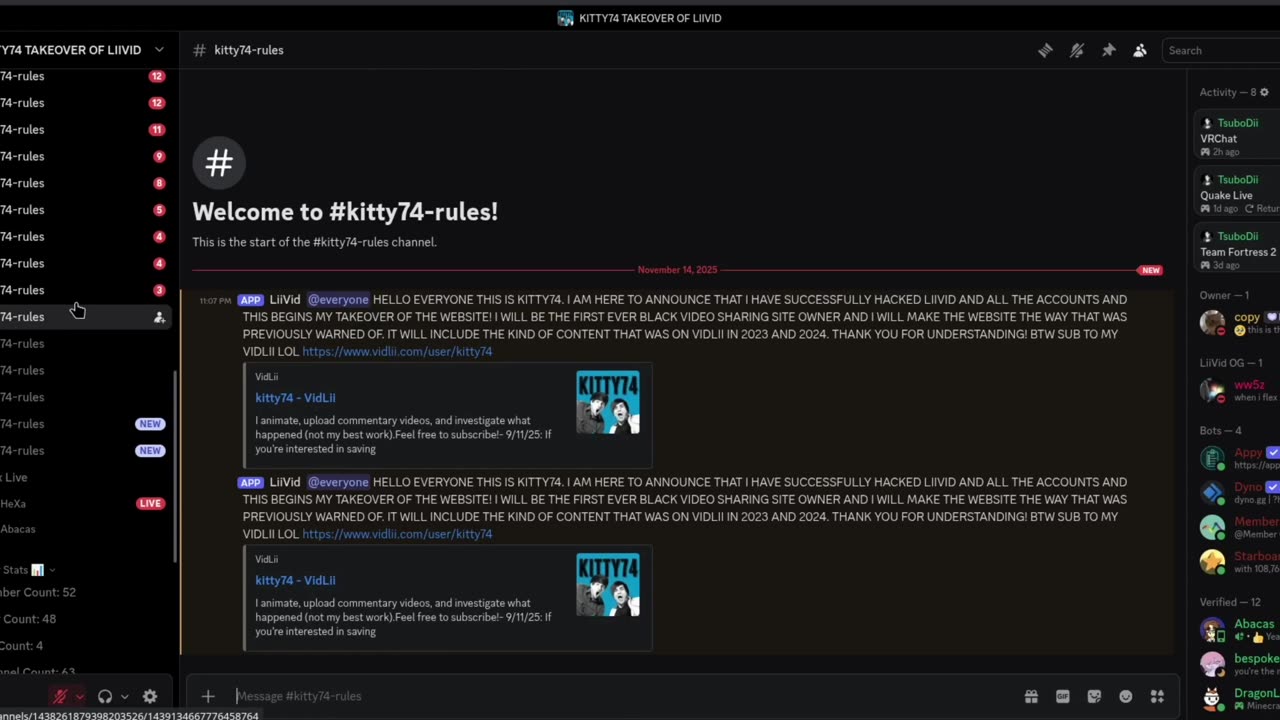Open User Settings gear
Image resolution: width=1280 pixels, height=720 pixels.
[x=150, y=696]
